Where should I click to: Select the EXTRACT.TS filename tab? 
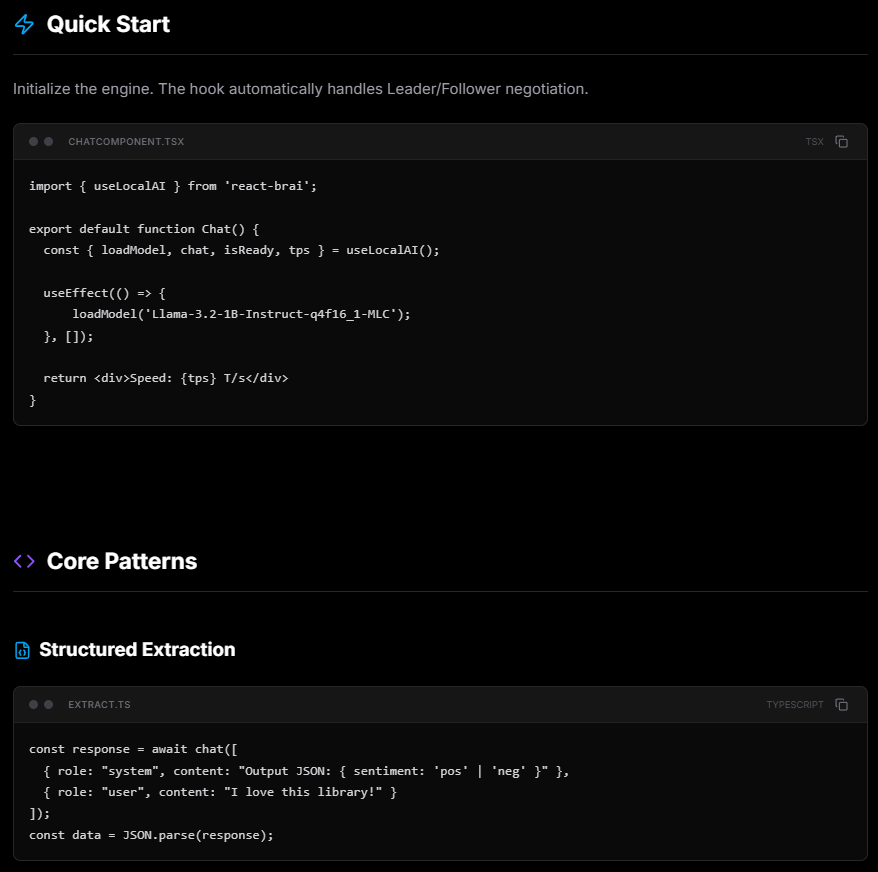click(99, 704)
